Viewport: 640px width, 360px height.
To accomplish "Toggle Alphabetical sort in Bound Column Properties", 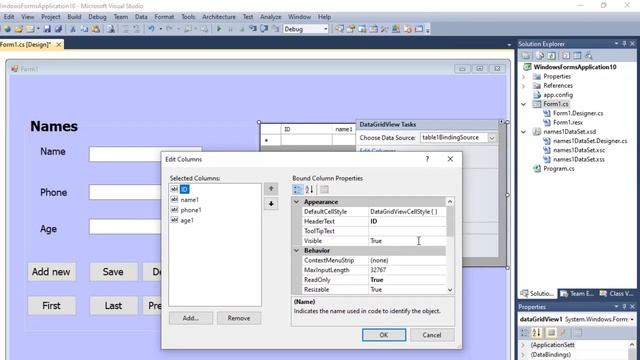I will click(x=309, y=189).
